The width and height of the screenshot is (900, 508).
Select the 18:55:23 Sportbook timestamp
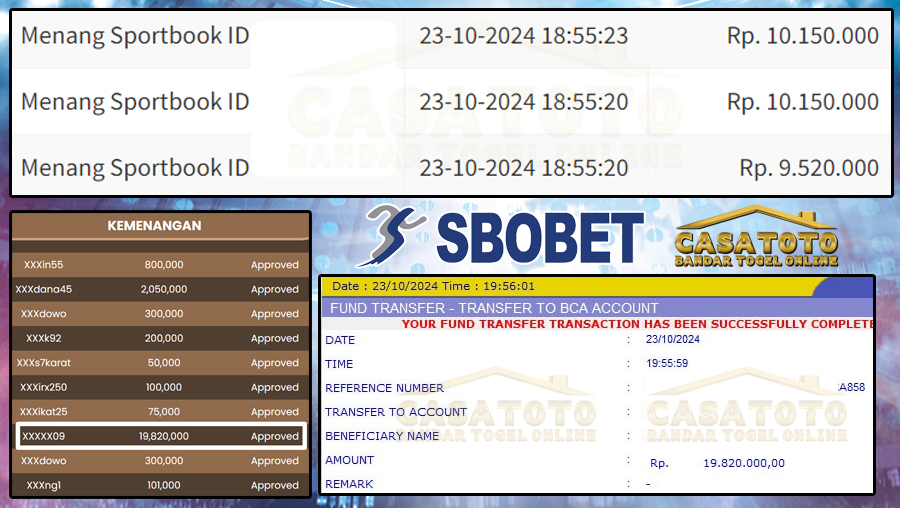click(523, 36)
